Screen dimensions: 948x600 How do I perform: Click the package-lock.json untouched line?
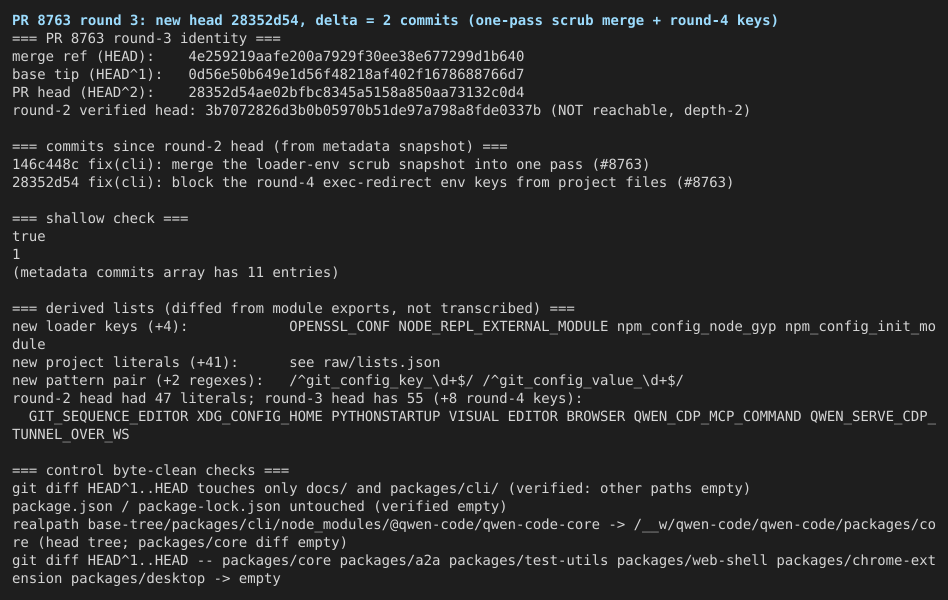pyautogui.click(x=259, y=506)
